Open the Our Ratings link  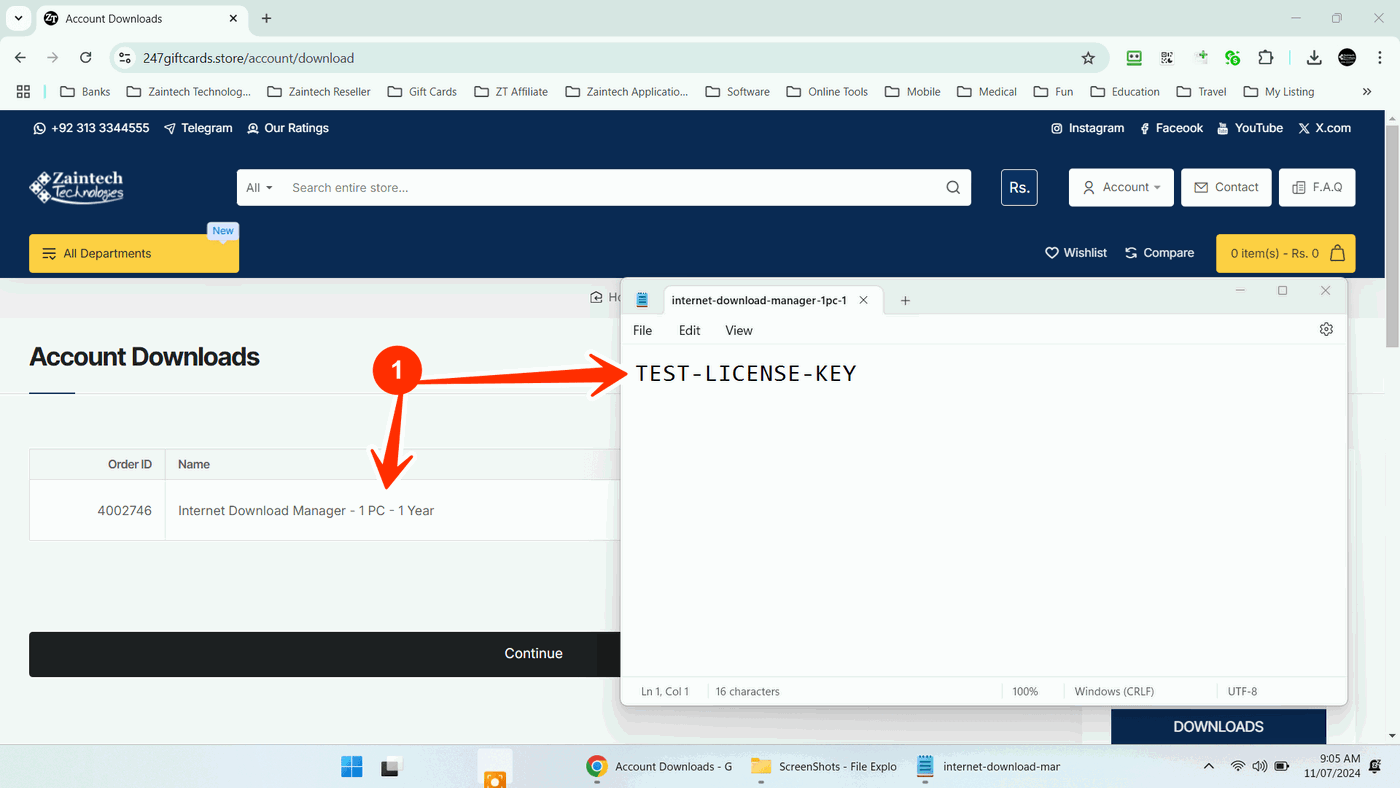(x=288, y=128)
